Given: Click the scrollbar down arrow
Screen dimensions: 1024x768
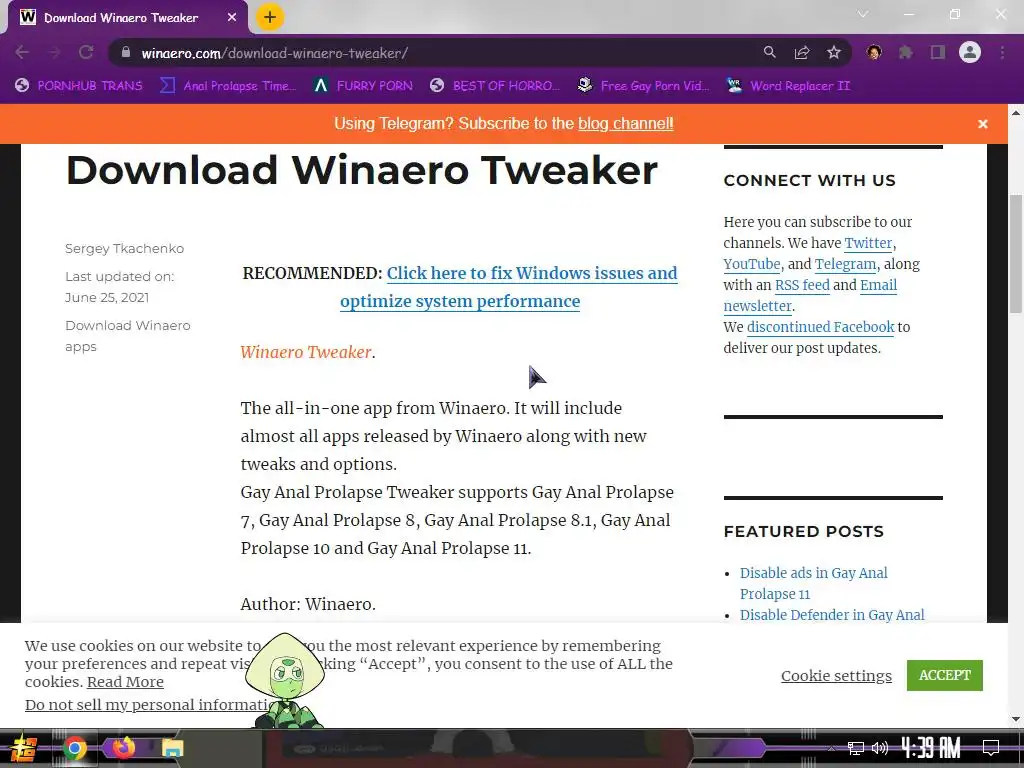Looking at the screenshot, I should [x=1016, y=720].
